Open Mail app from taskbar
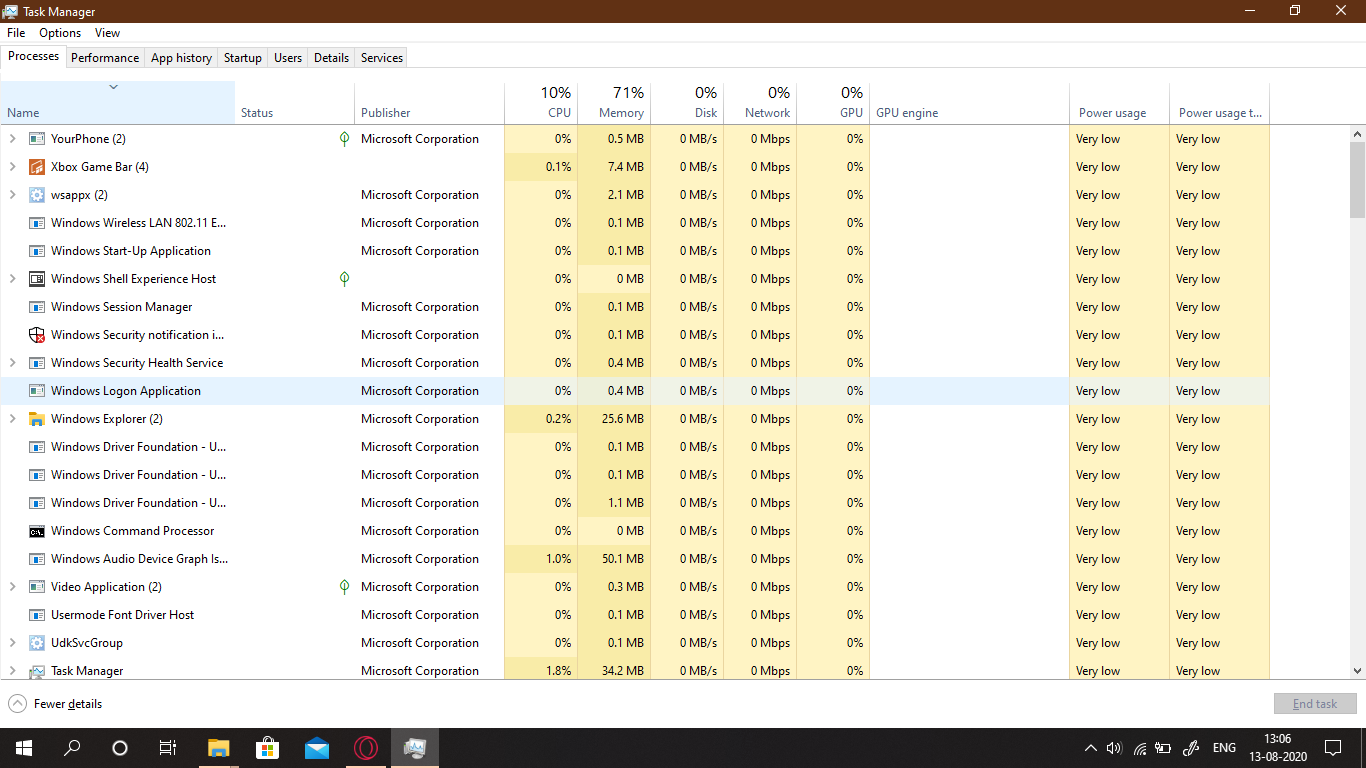This screenshot has width=1366, height=768. [317, 748]
